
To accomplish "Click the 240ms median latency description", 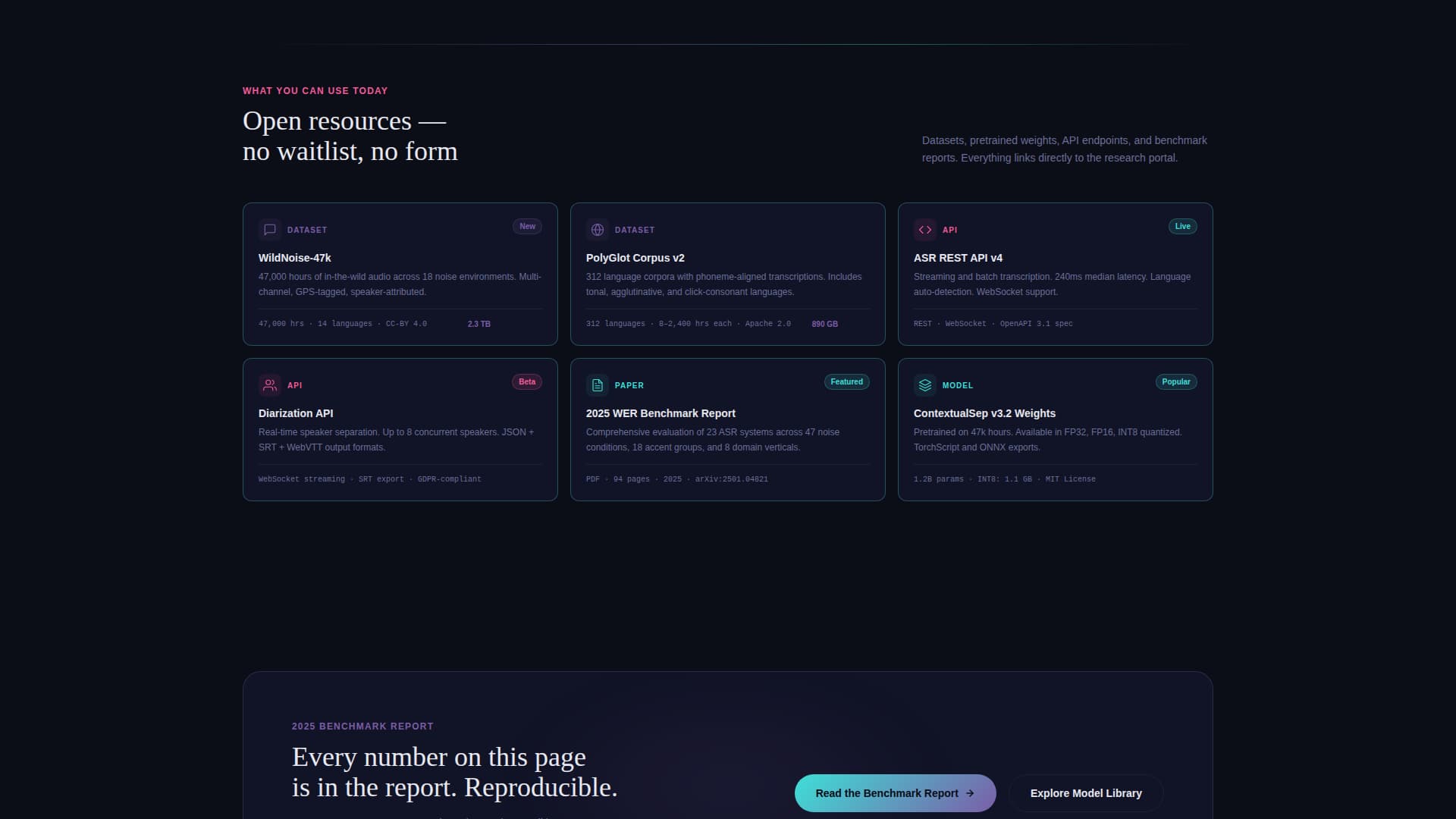I will coord(1052,284).
